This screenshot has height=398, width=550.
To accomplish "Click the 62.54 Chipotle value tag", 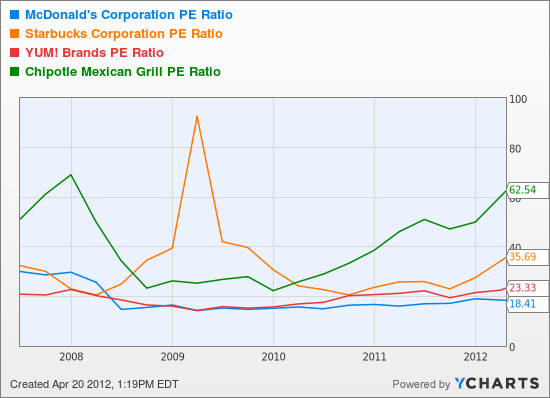I will pos(527,190).
